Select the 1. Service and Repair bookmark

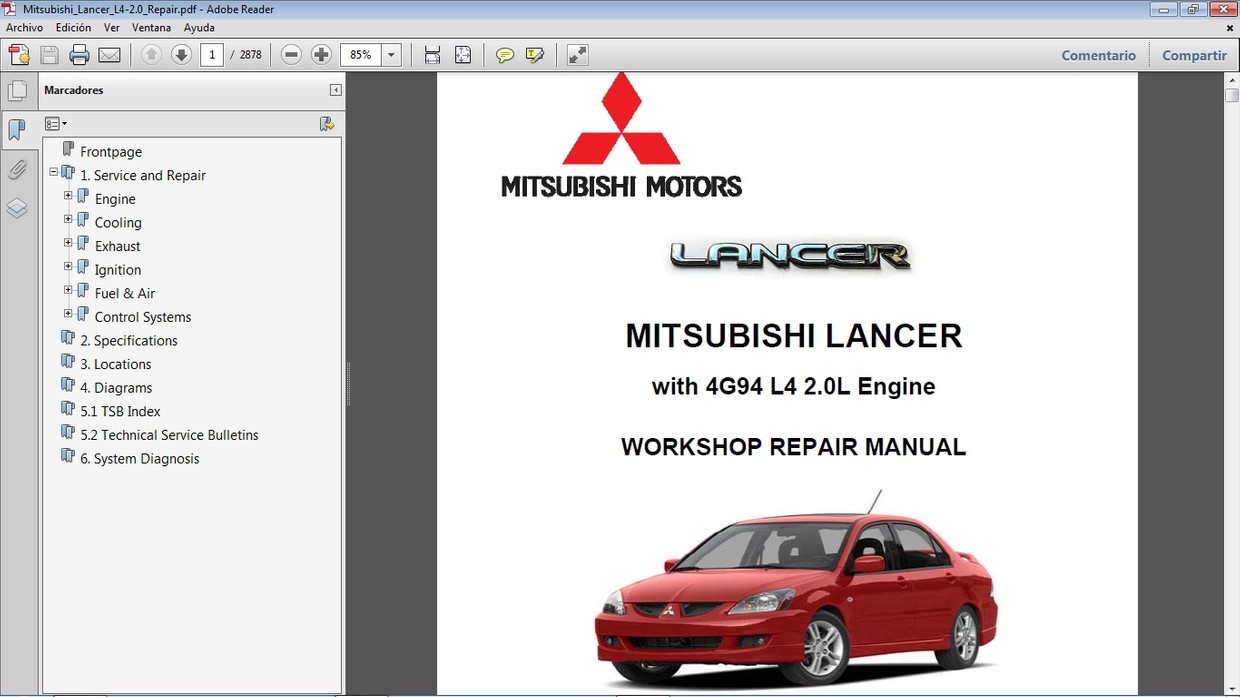coord(143,175)
